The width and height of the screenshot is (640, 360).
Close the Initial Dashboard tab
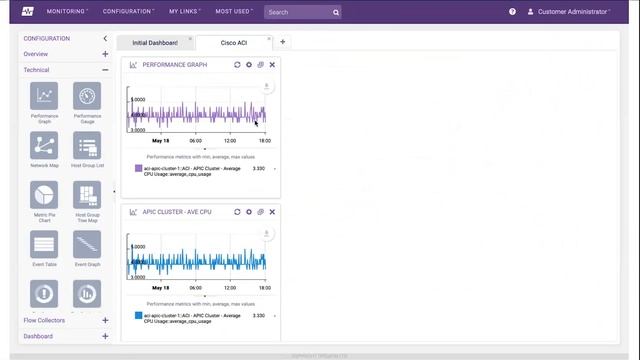[190, 39]
